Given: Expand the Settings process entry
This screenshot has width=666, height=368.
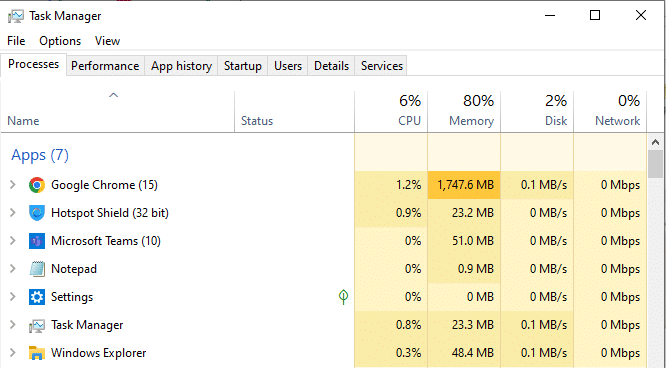Looking at the screenshot, I should pyautogui.click(x=13, y=297).
